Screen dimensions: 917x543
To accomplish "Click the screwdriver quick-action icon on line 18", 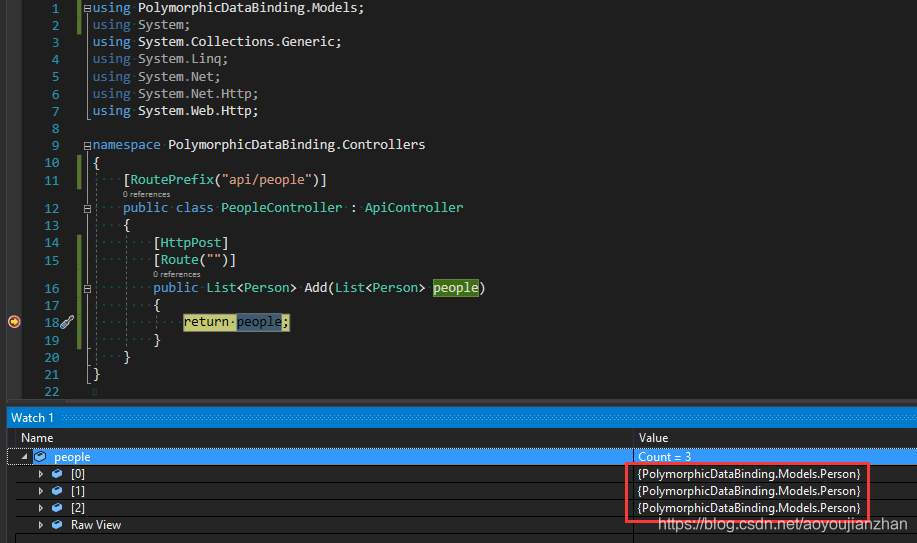I will 67,322.
